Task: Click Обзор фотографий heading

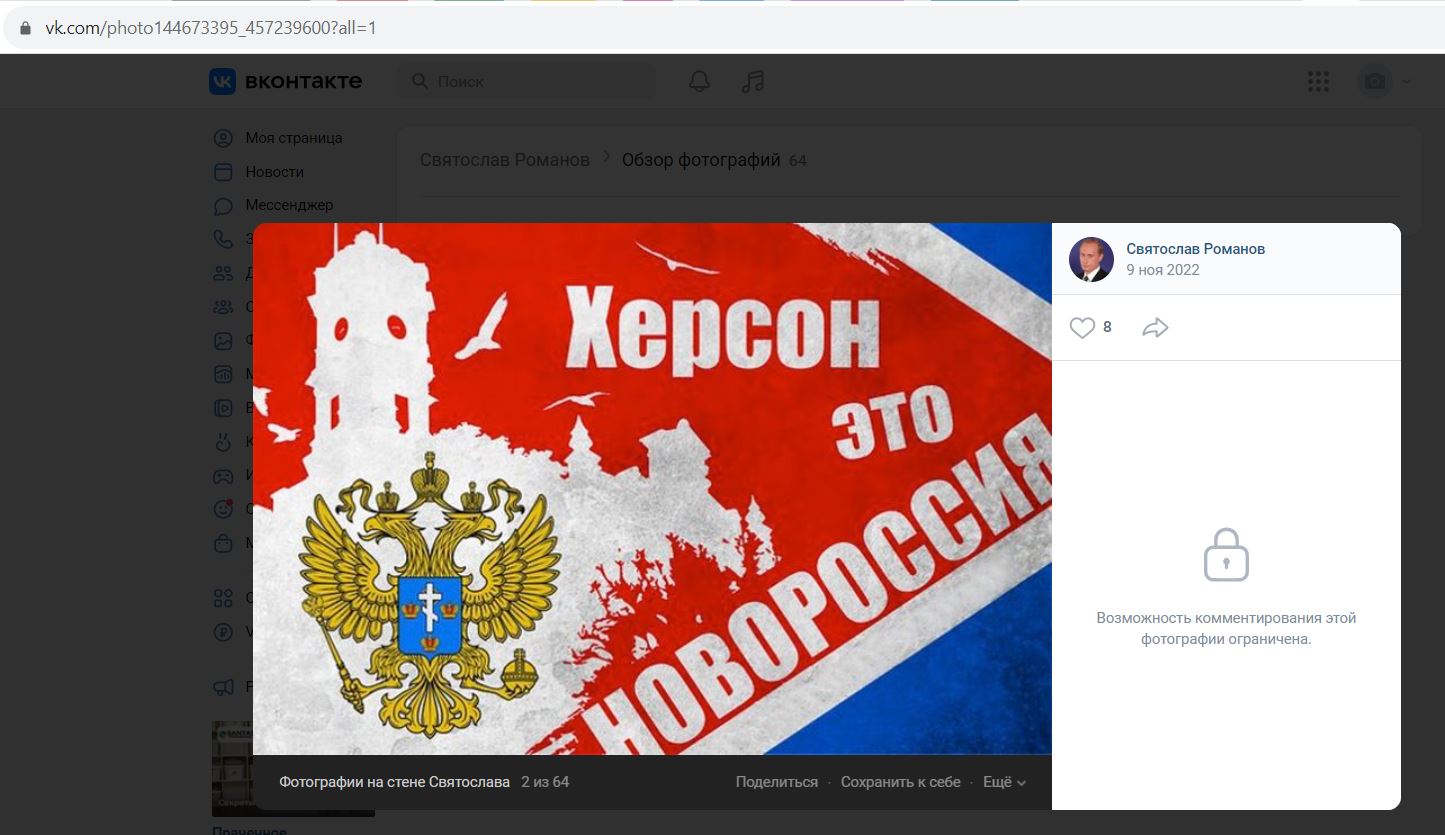Action: click(701, 160)
